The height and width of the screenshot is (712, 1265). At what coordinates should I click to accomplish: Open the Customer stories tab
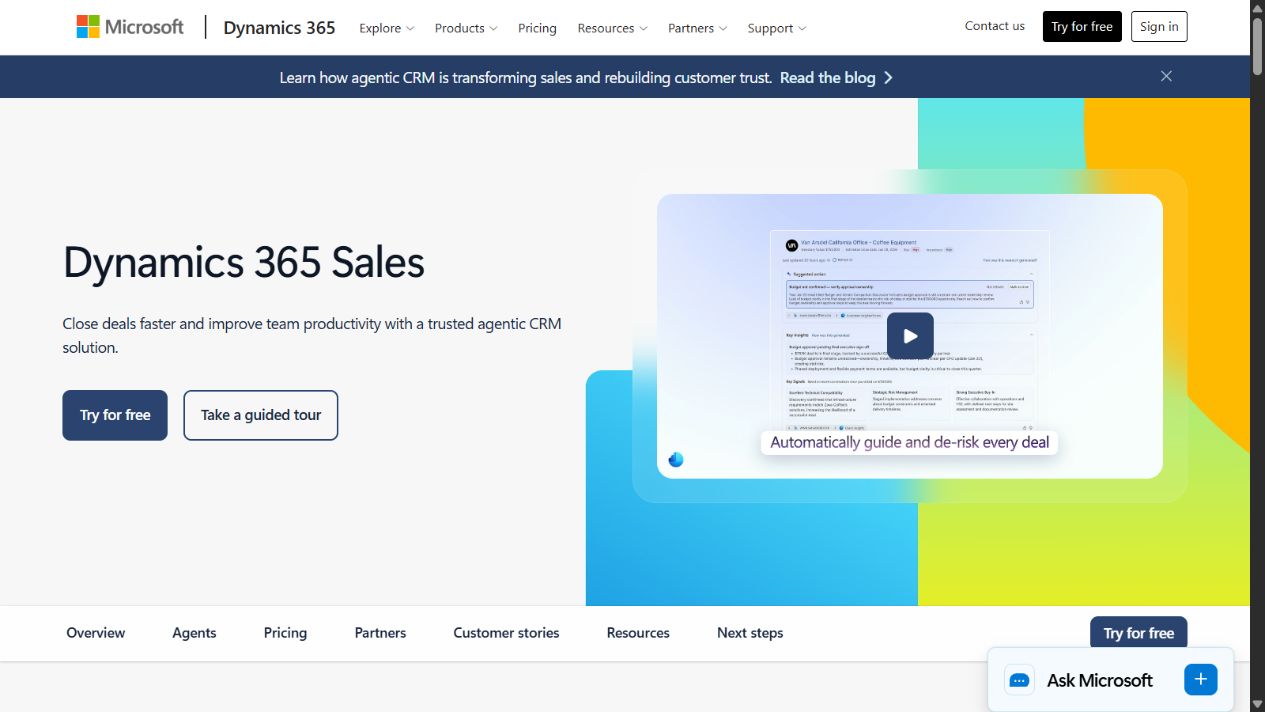point(506,633)
